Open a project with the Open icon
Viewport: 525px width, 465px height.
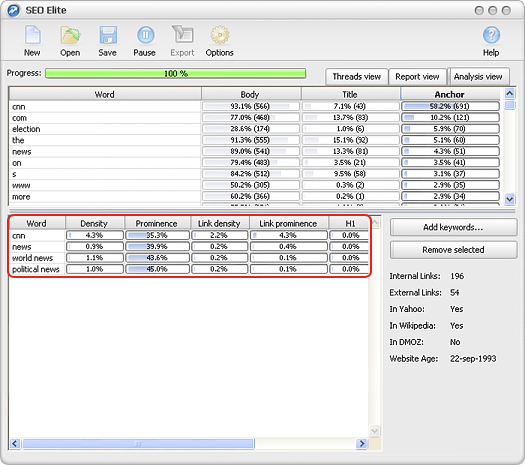tap(70, 35)
